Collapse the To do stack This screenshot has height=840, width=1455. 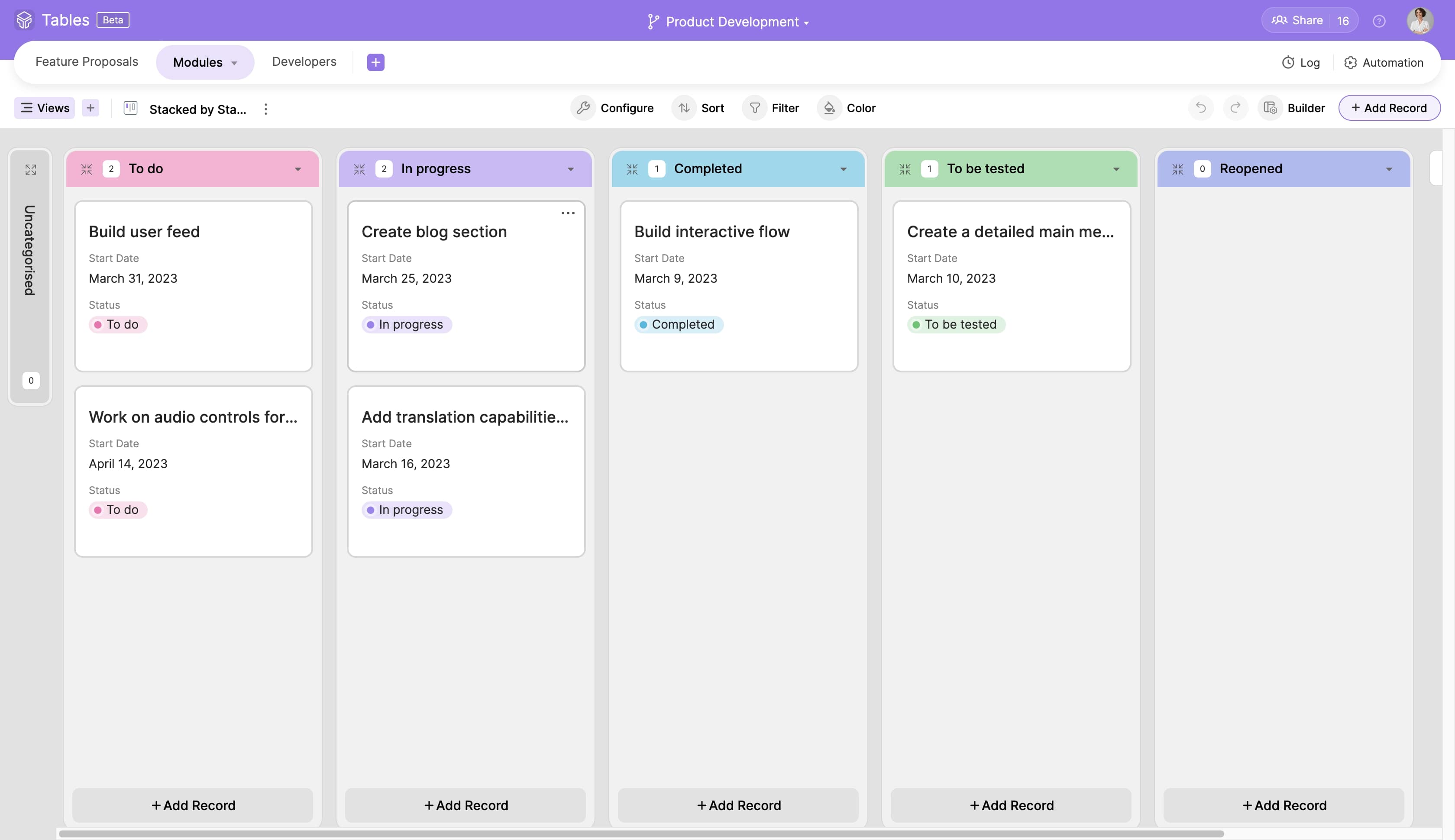87,169
